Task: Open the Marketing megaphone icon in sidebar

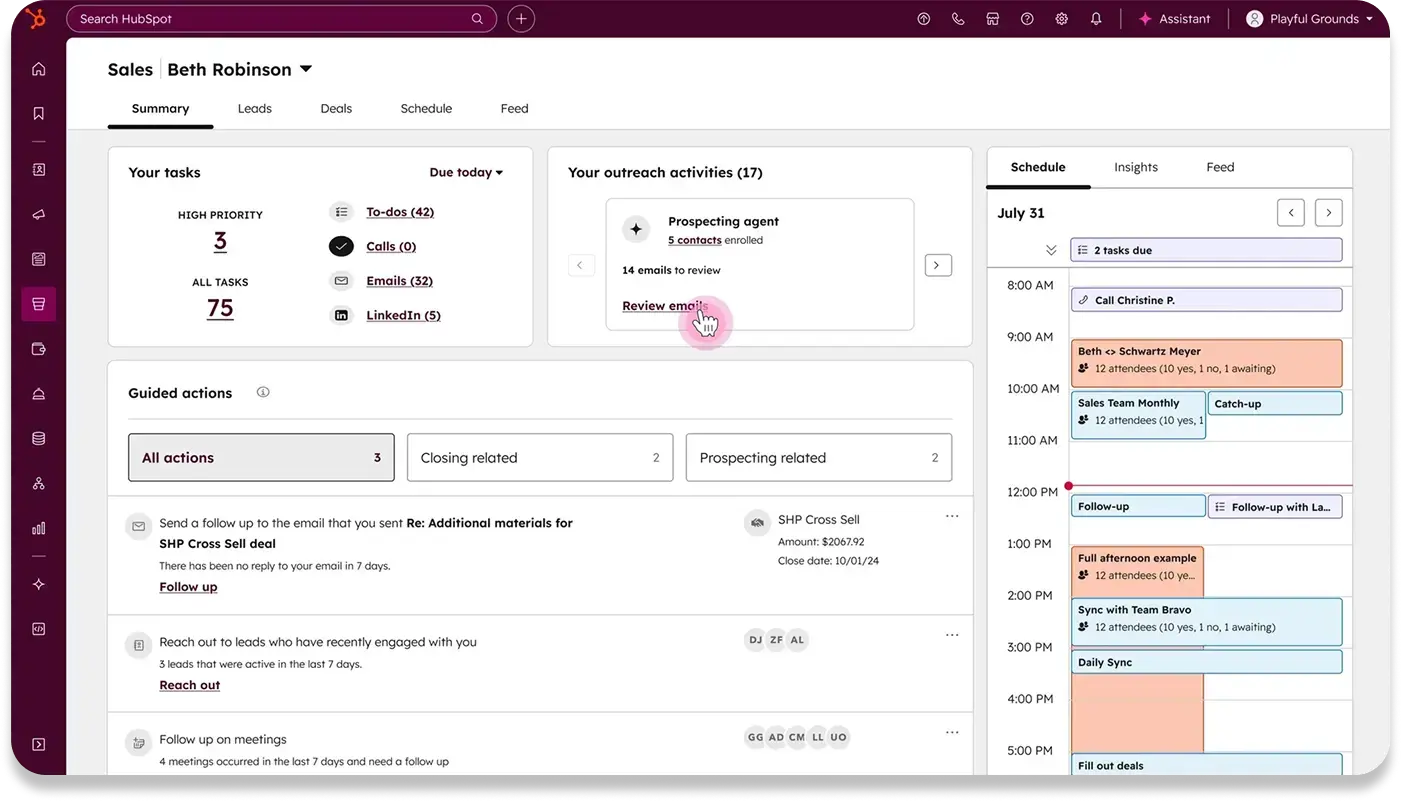Action: 39,215
